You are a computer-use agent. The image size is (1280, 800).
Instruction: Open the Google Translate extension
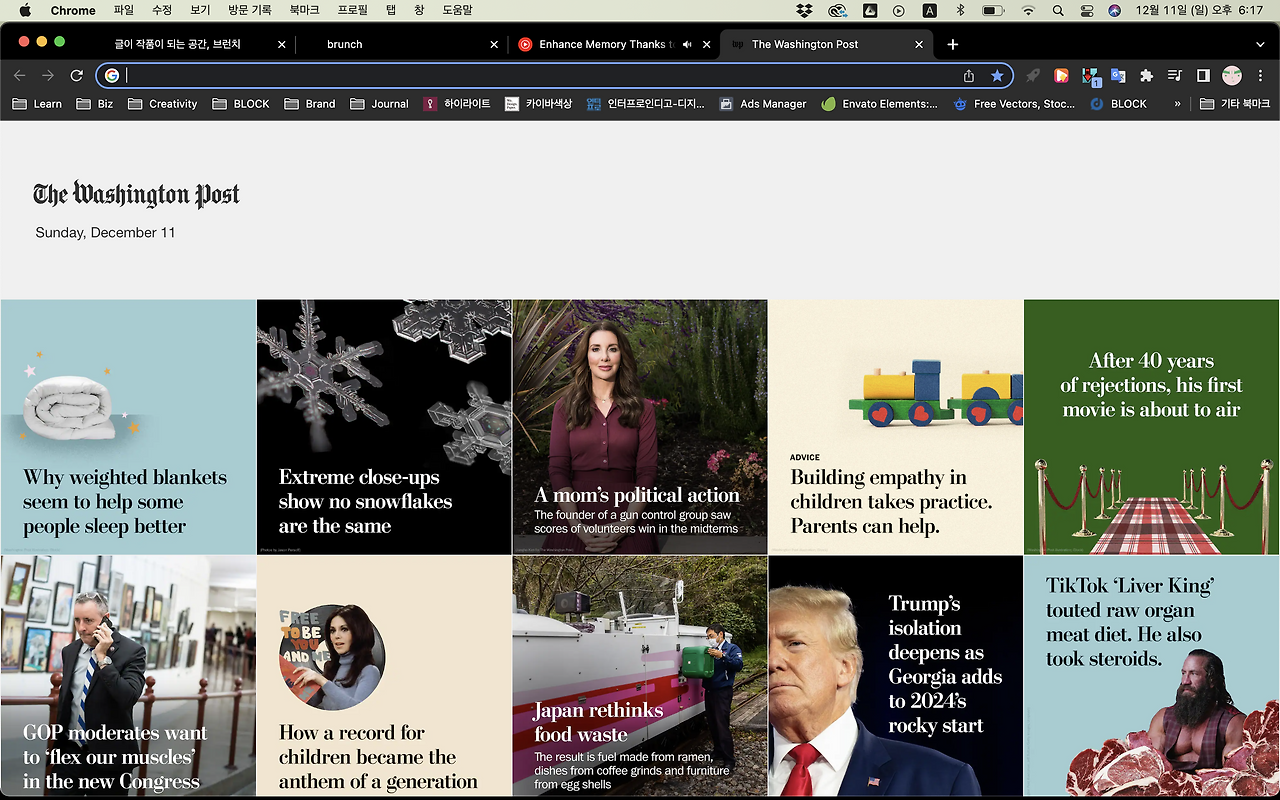click(x=1118, y=76)
